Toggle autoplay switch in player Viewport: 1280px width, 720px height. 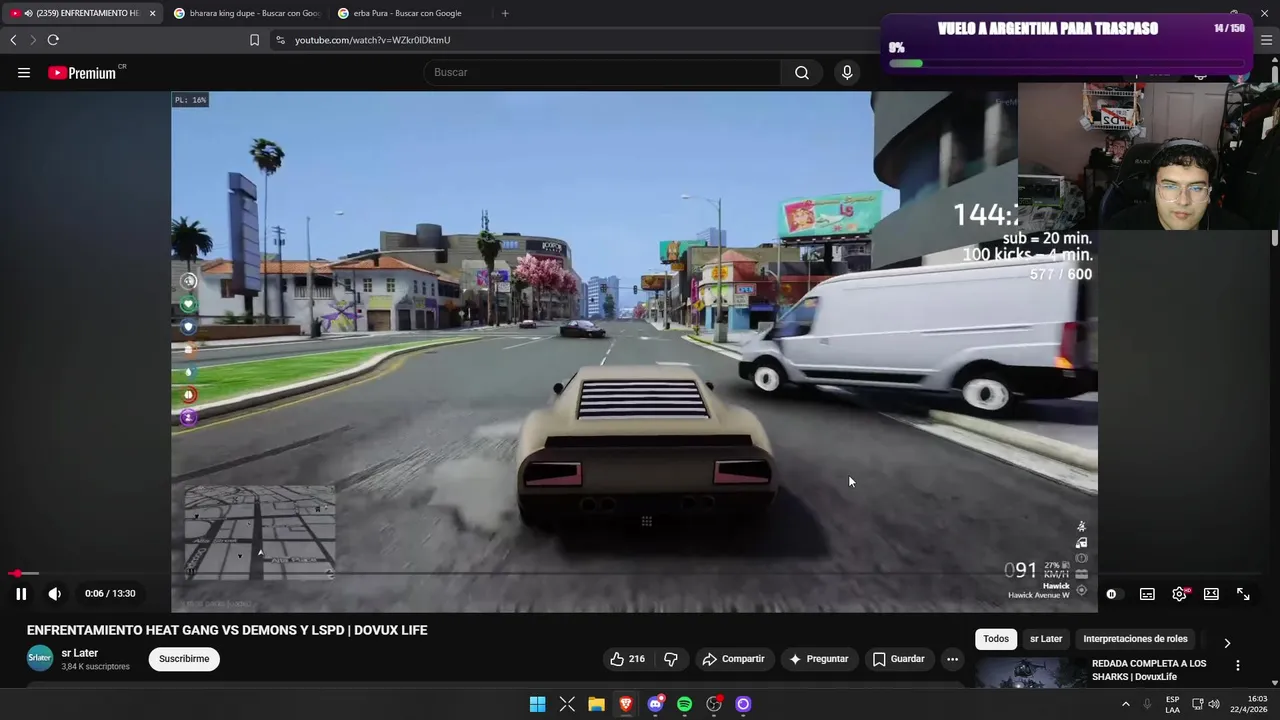[1112, 594]
